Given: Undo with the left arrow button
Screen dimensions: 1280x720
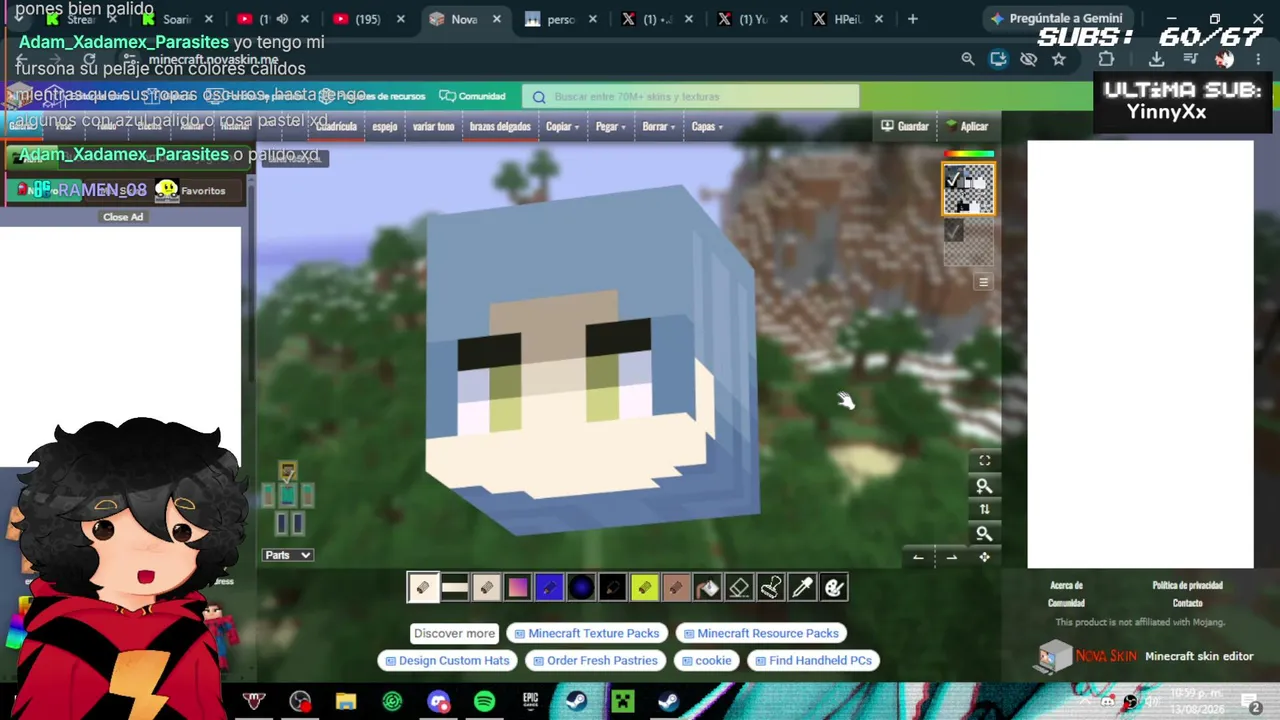Looking at the screenshot, I should click(x=918, y=557).
